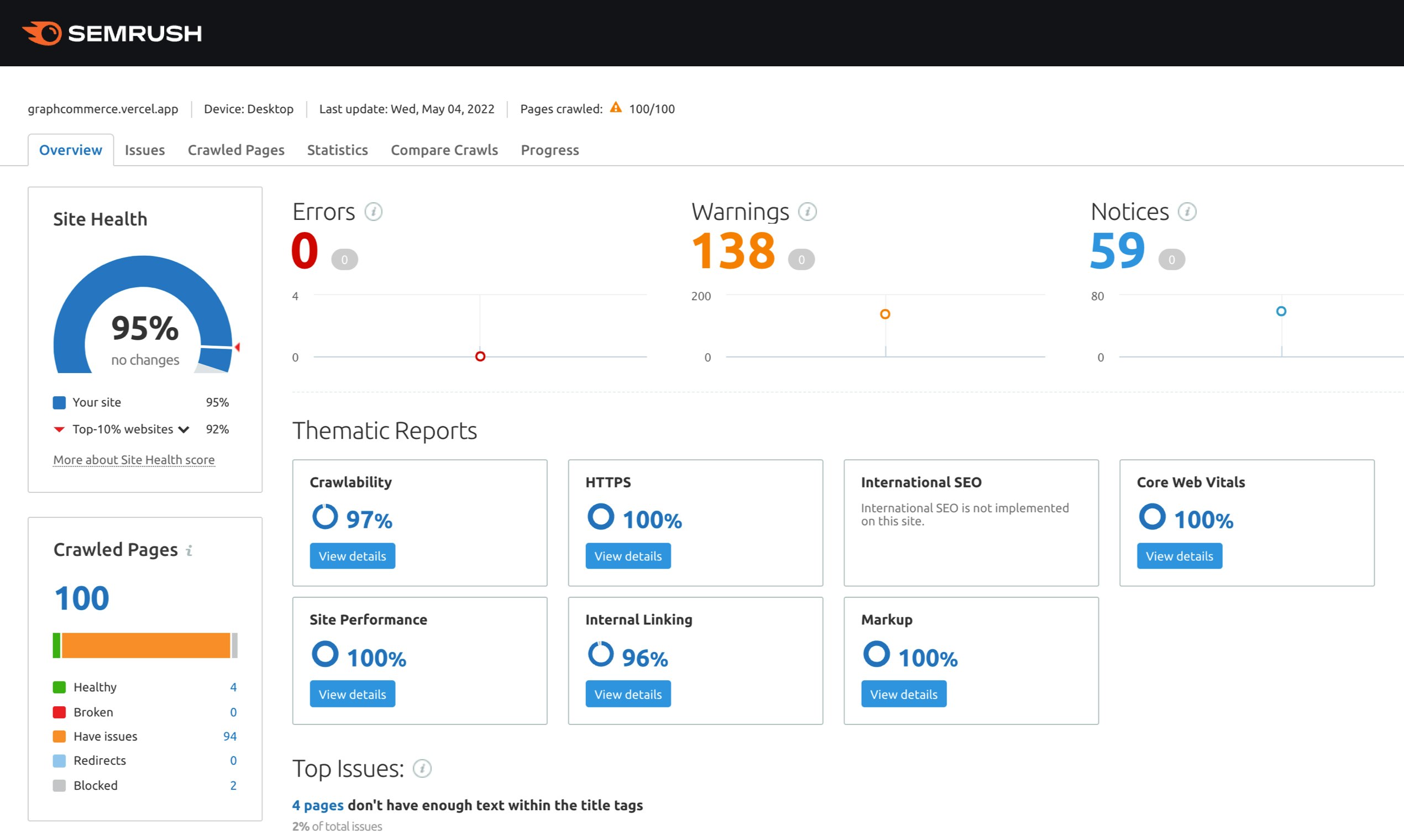
Task: View details of Core Web Vitals
Action: (1179, 556)
